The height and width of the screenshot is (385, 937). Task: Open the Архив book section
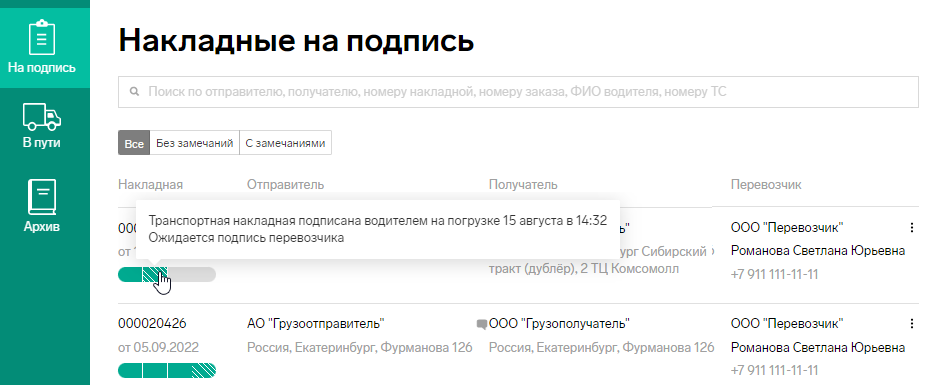[x=42, y=206]
